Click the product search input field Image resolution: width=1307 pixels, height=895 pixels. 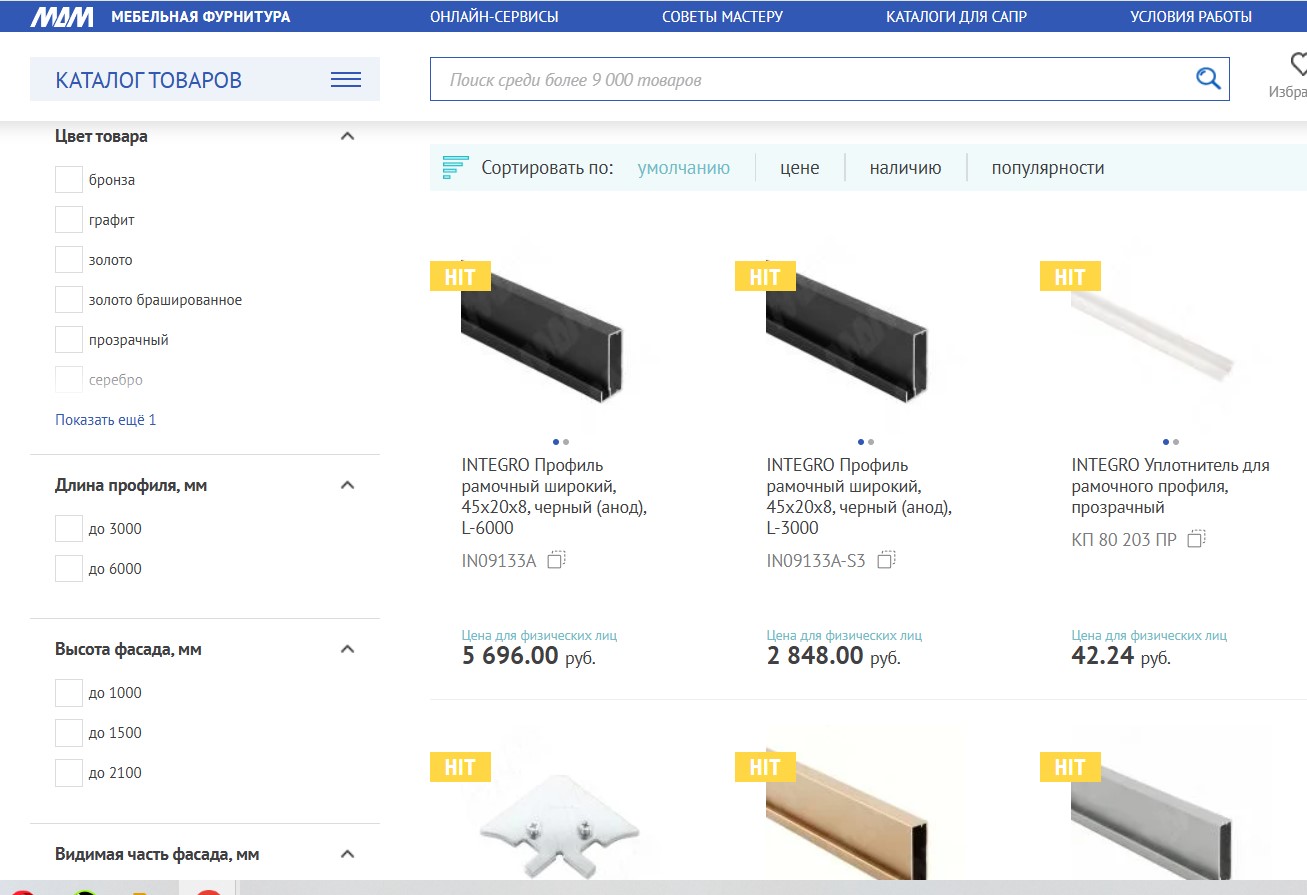coord(810,80)
